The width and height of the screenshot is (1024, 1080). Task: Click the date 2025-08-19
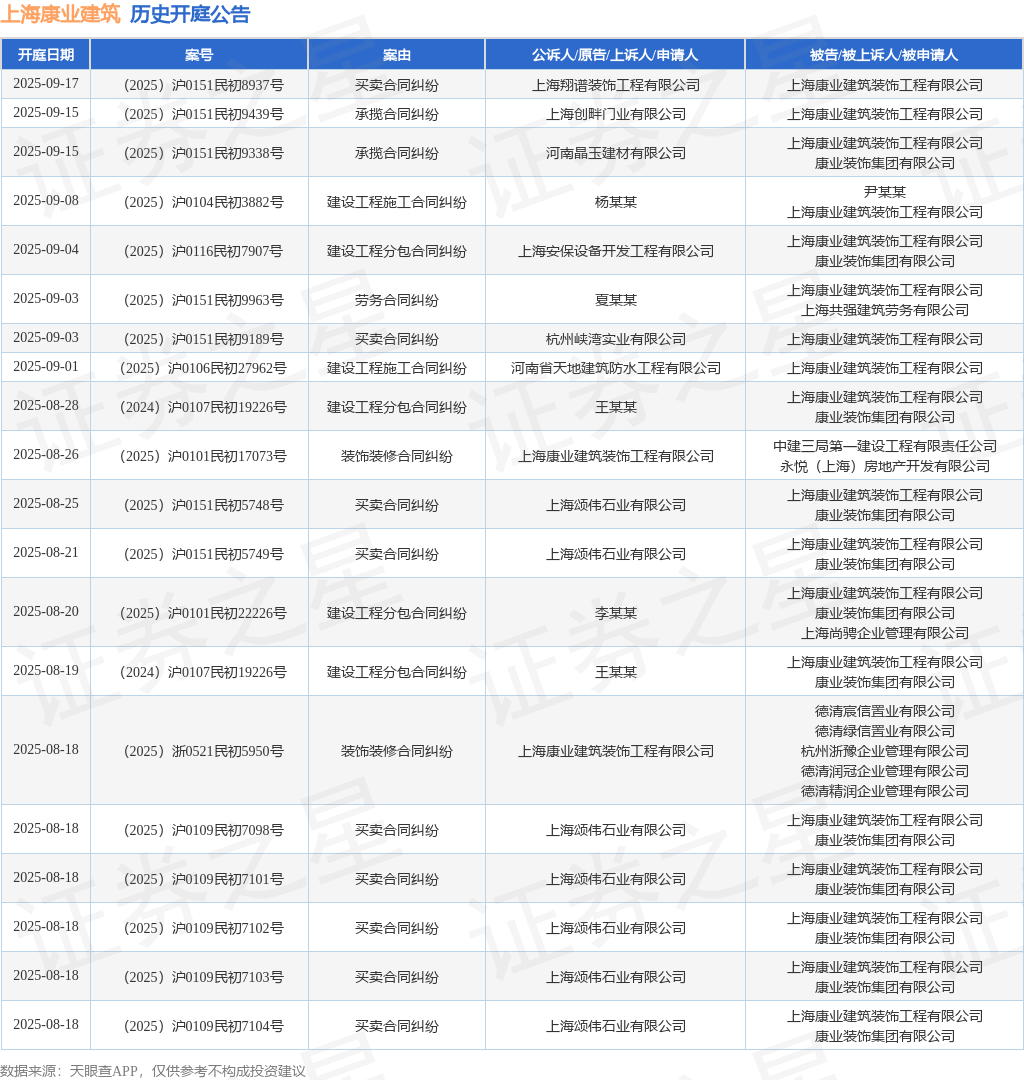click(46, 670)
